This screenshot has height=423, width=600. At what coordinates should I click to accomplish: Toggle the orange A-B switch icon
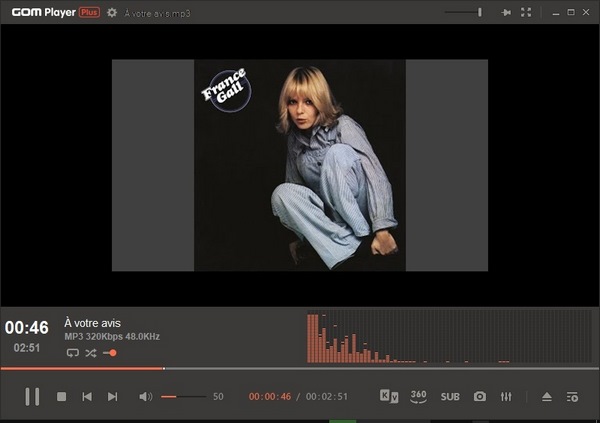pos(110,353)
